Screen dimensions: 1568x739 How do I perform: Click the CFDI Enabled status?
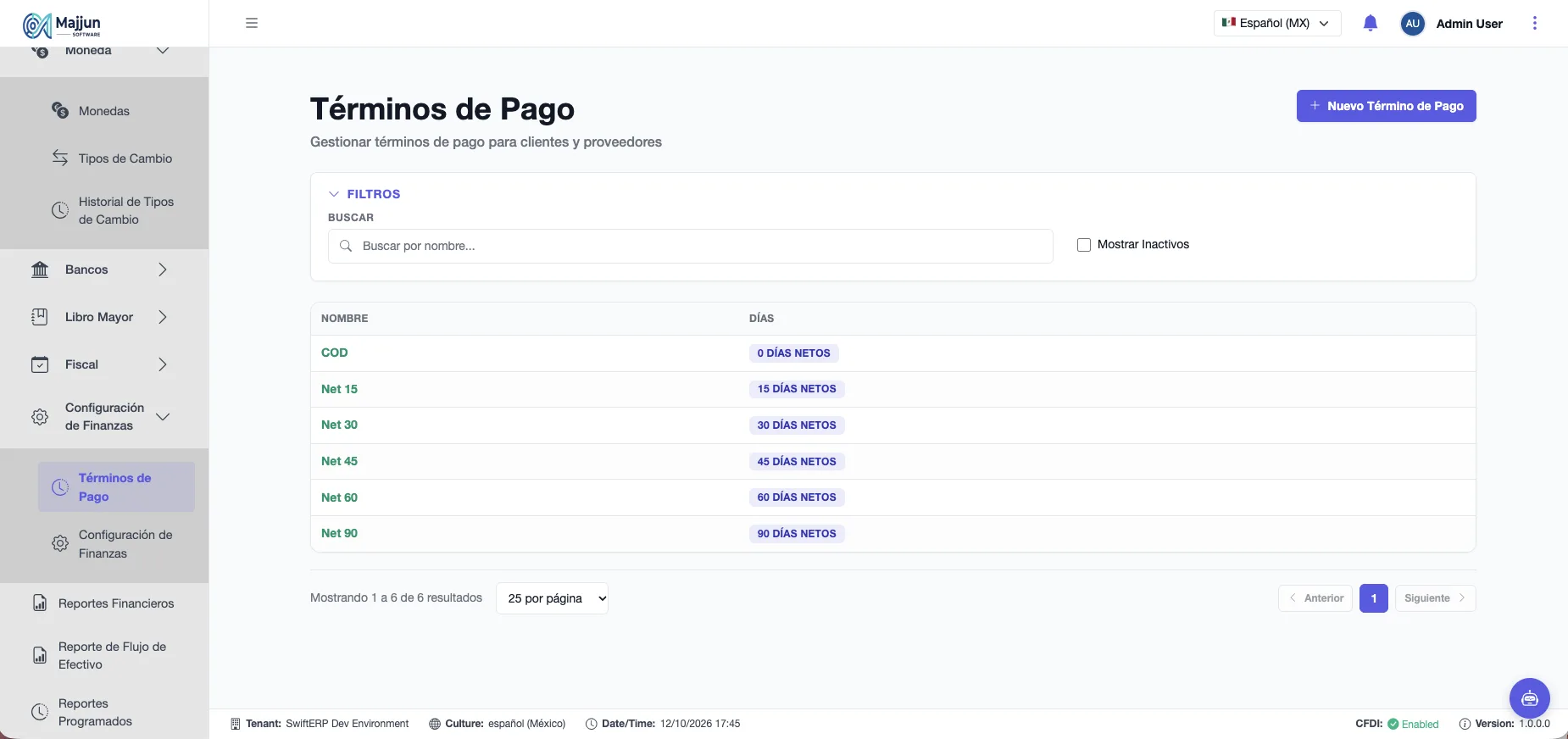tap(1398, 724)
